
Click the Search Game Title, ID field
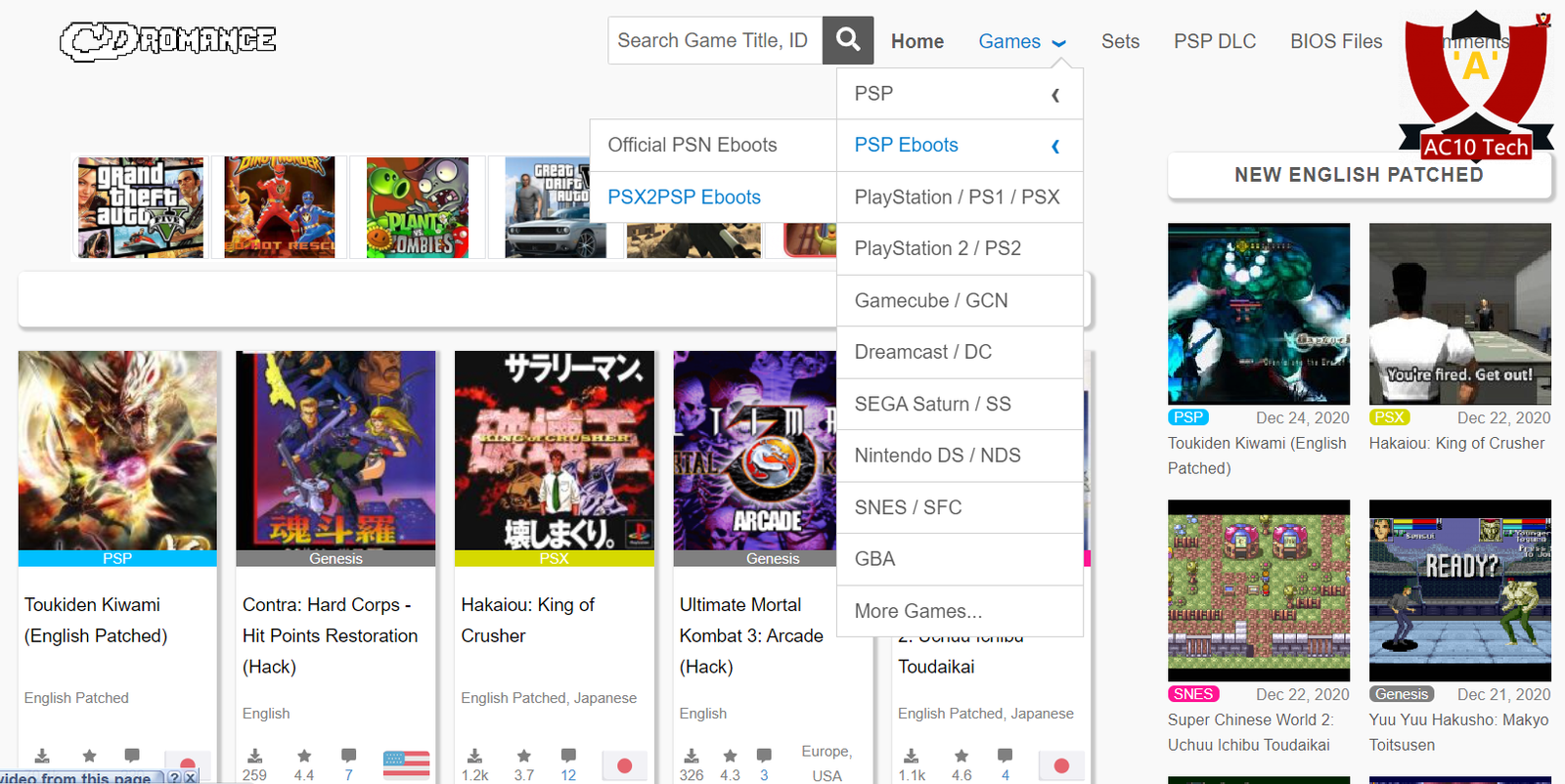pyautogui.click(x=715, y=40)
